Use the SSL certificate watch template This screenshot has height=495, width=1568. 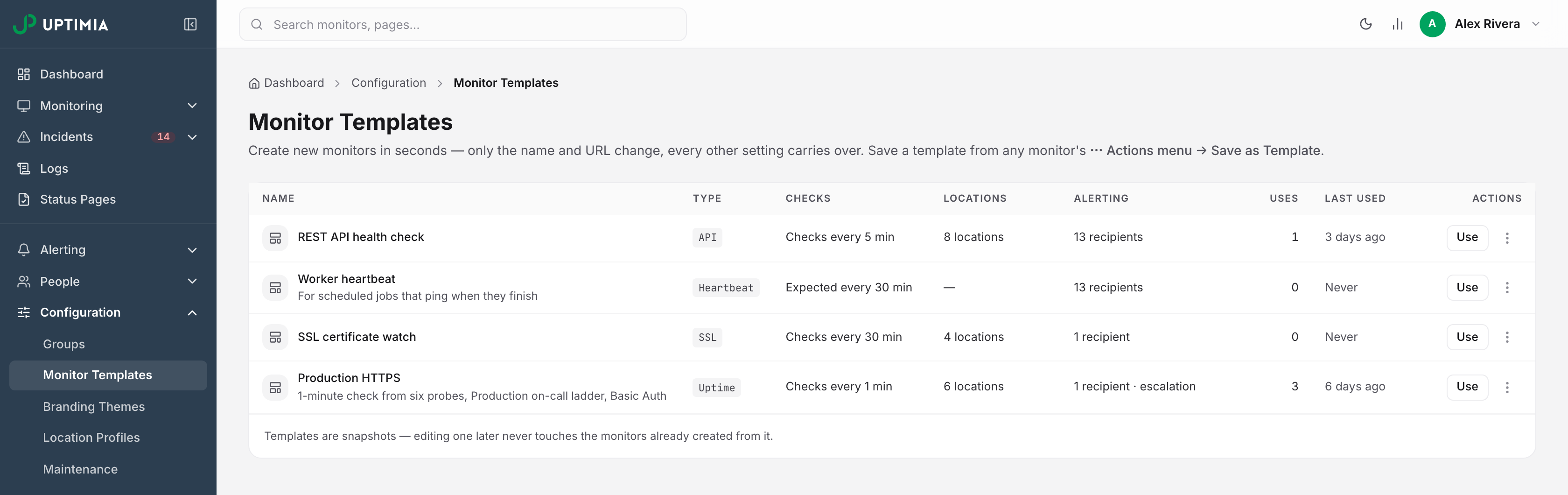tap(1467, 337)
